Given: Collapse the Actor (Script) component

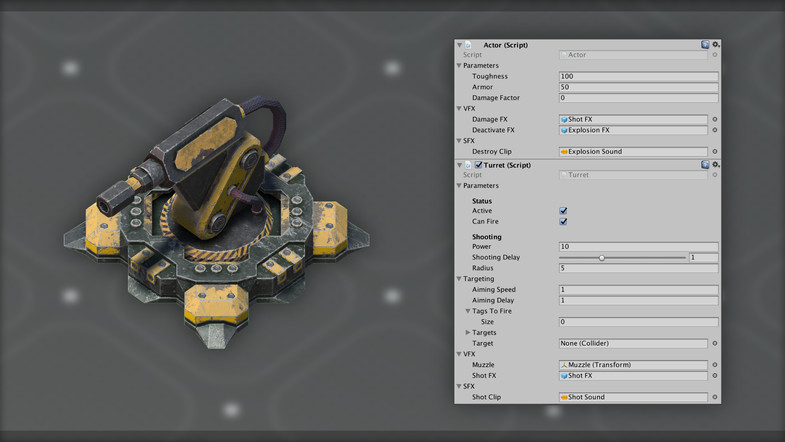Looking at the screenshot, I should click(459, 45).
